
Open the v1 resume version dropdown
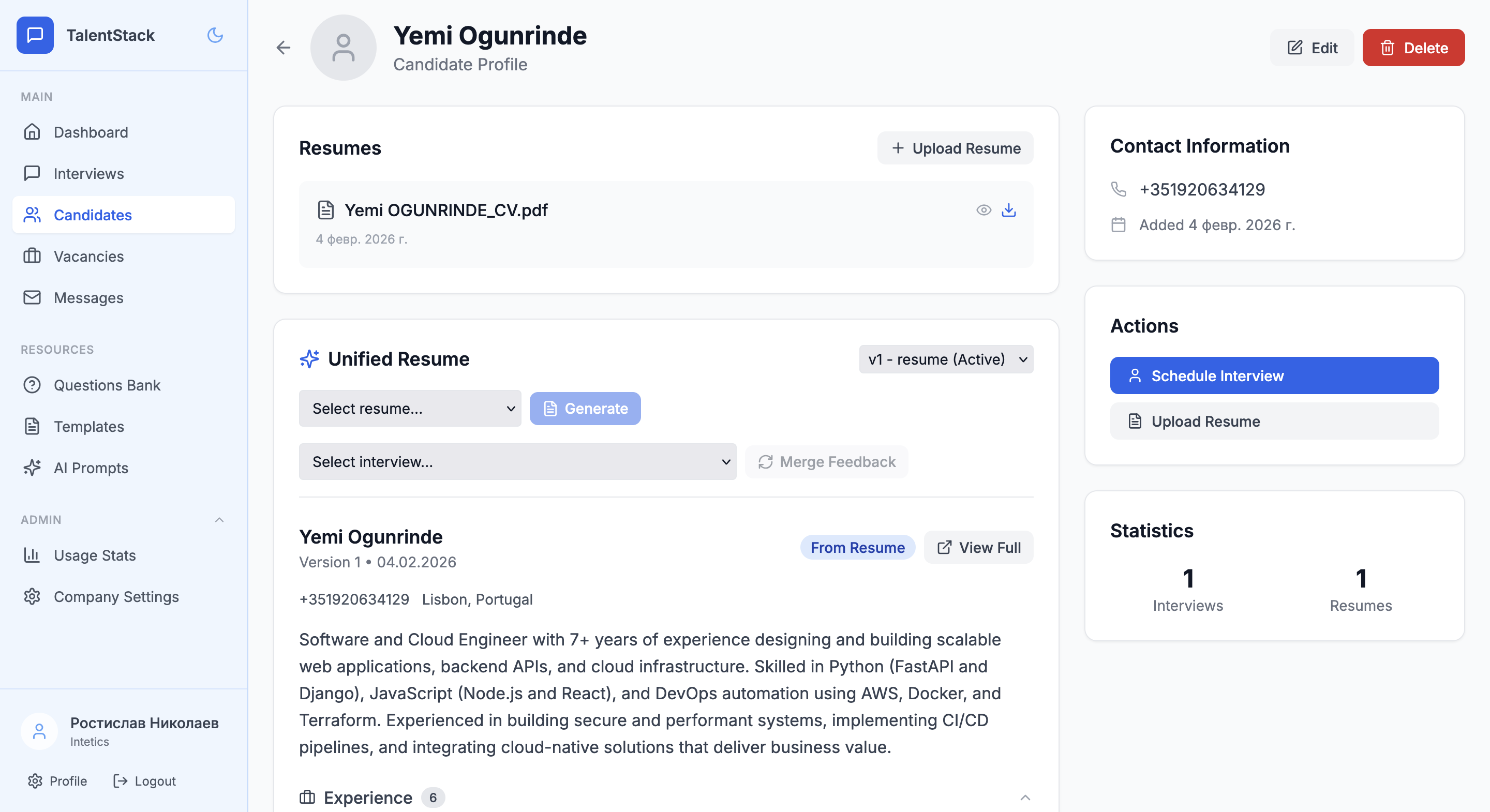click(x=946, y=359)
